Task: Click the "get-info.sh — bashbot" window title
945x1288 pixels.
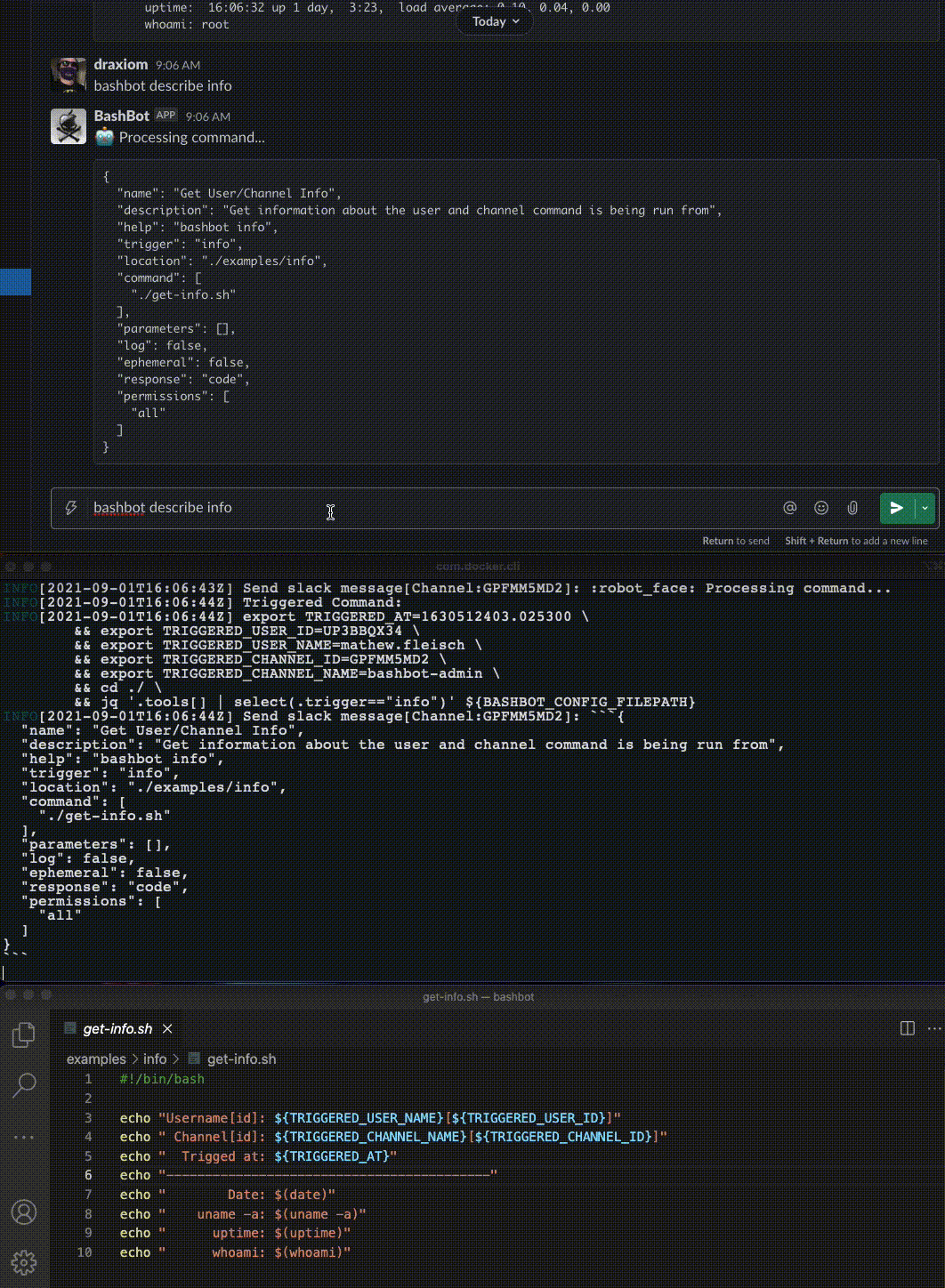Action: pyautogui.click(x=478, y=997)
